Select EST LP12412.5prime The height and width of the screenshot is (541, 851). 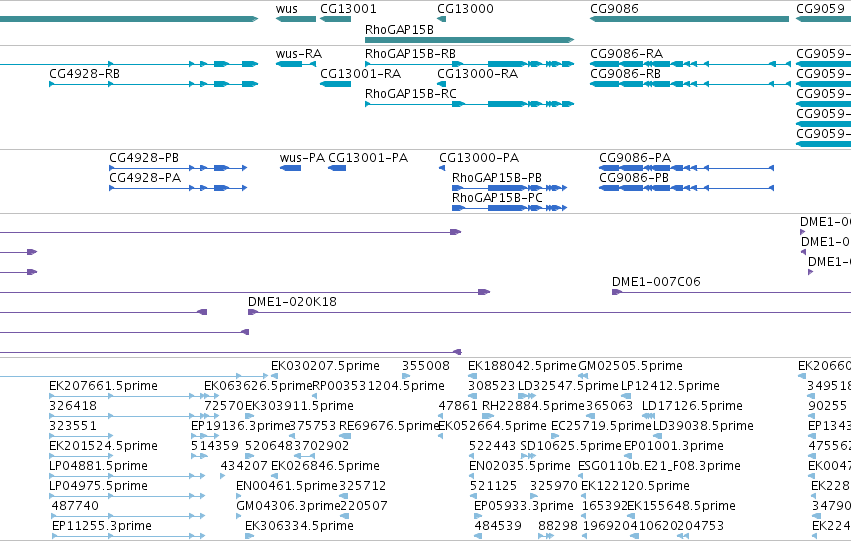pos(670,386)
